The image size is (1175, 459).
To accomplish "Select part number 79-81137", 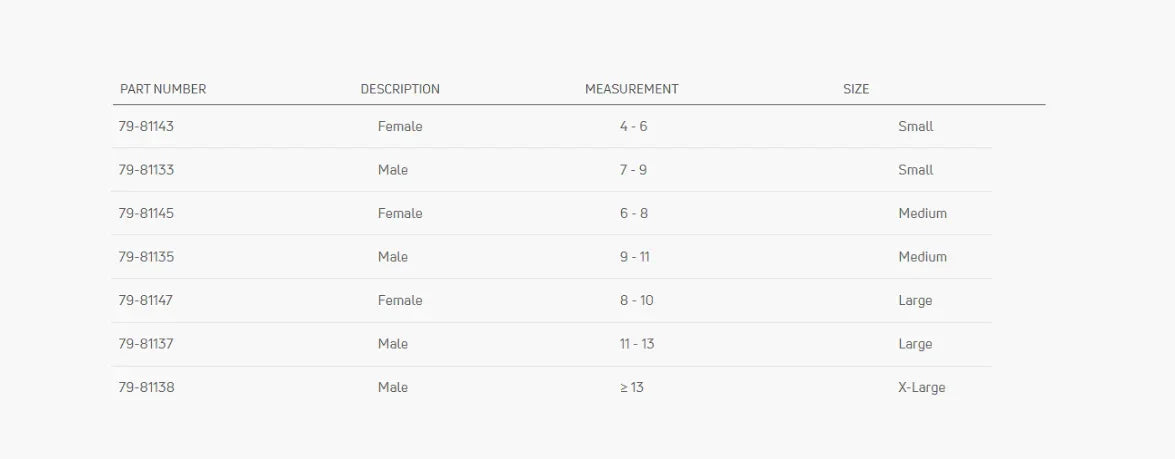I will [x=146, y=344].
